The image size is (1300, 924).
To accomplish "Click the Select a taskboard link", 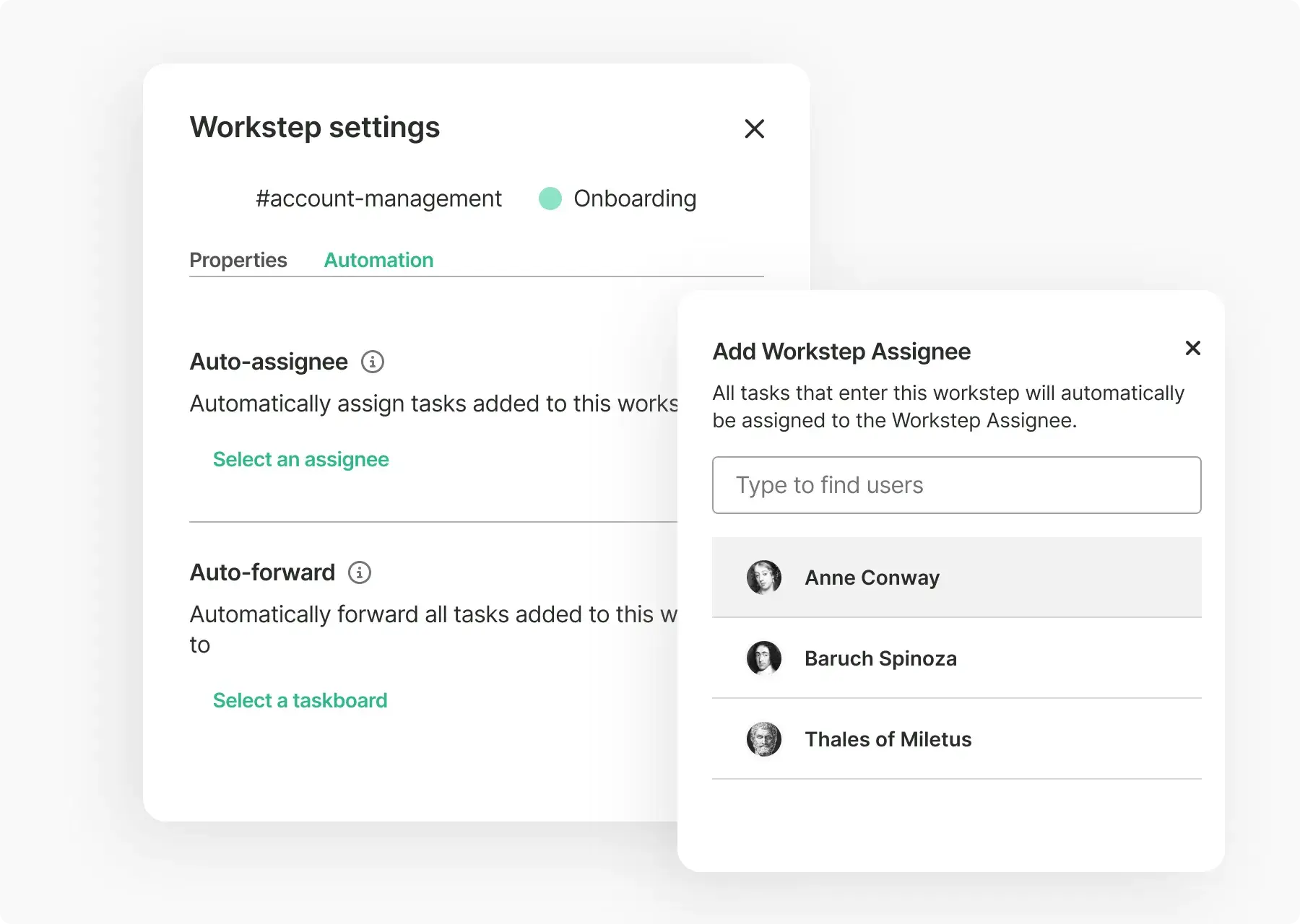I will point(300,700).
